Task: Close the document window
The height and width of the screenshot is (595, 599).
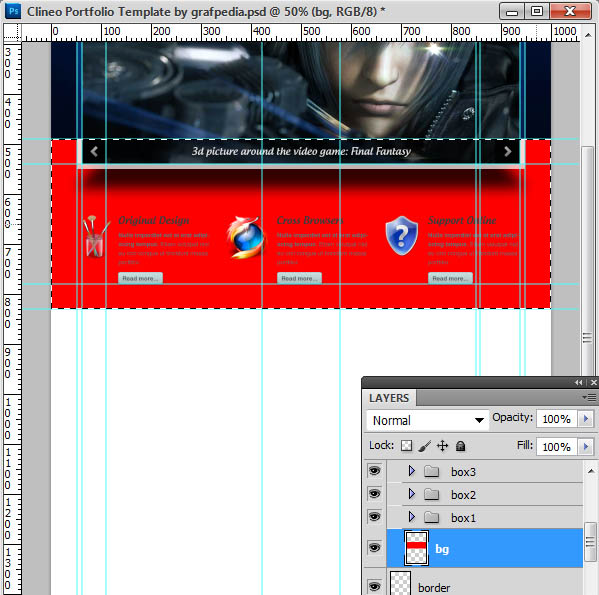Action: pos(570,11)
